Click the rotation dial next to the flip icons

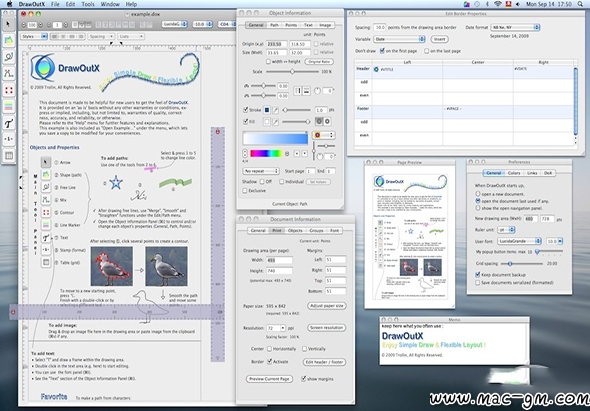click(x=317, y=91)
